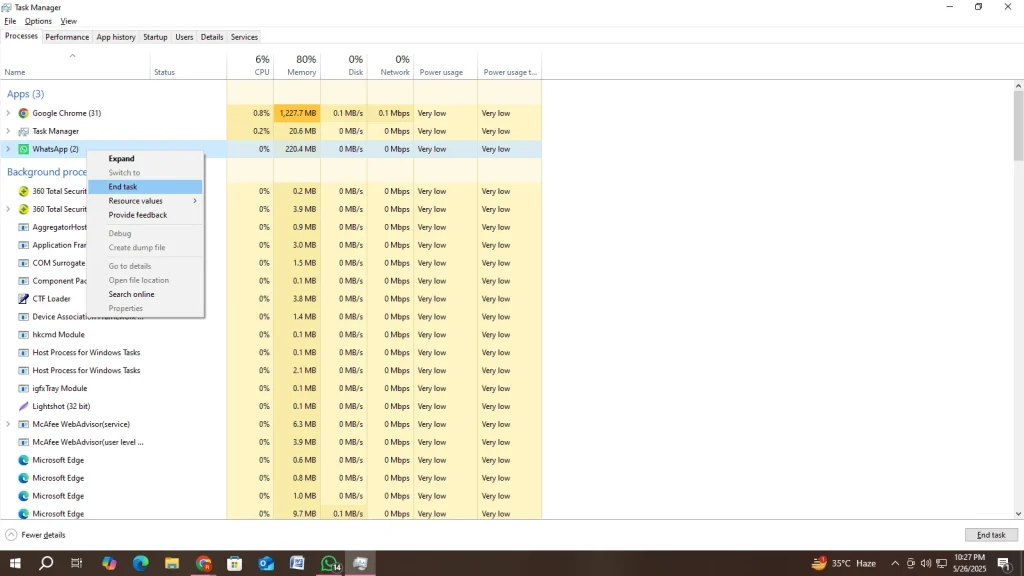Click the igfxTray Module process icon
Image resolution: width=1024 pixels, height=576 pixels.
pos(24,388)
